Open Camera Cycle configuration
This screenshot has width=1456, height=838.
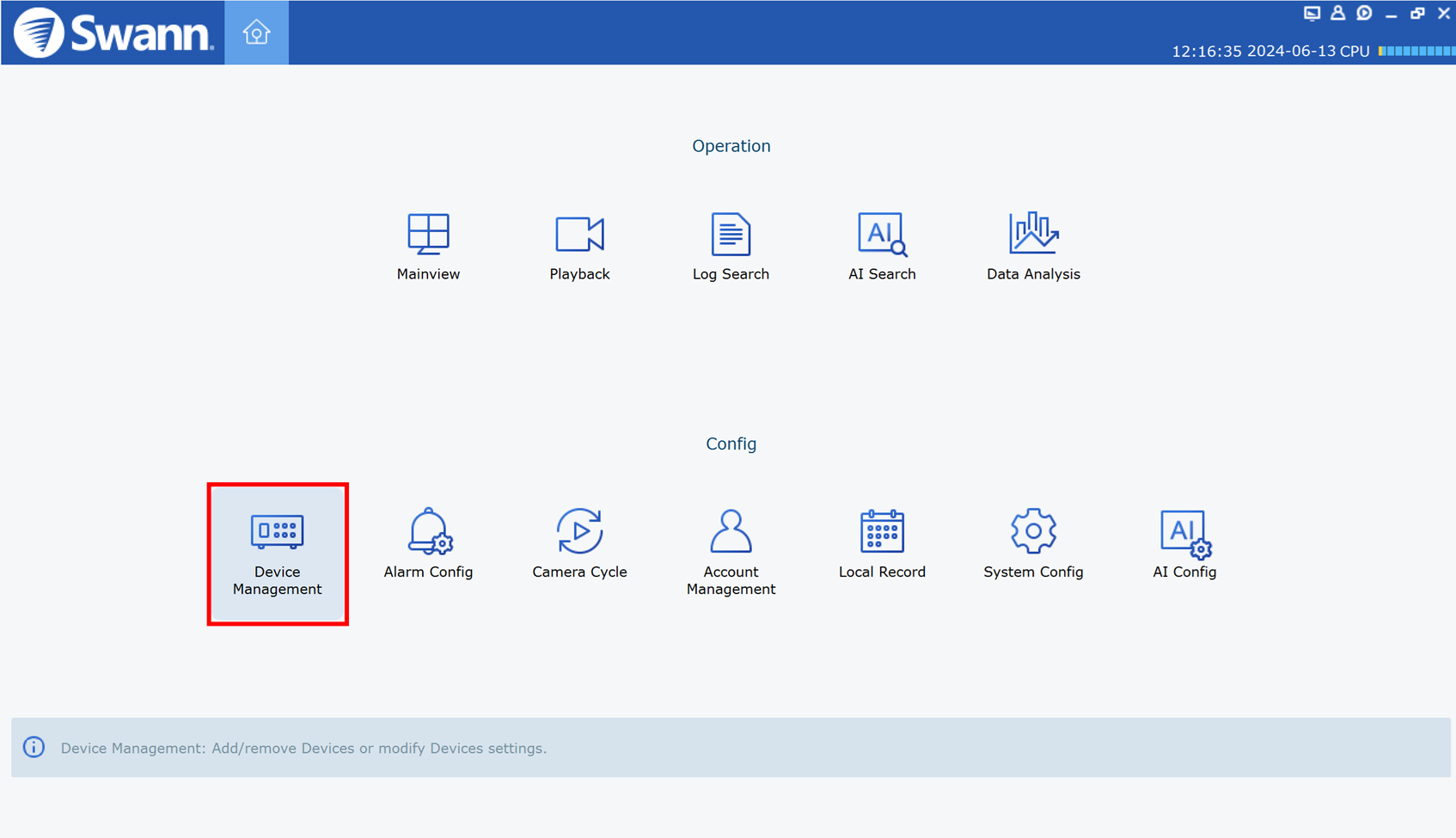coord(579,544)
